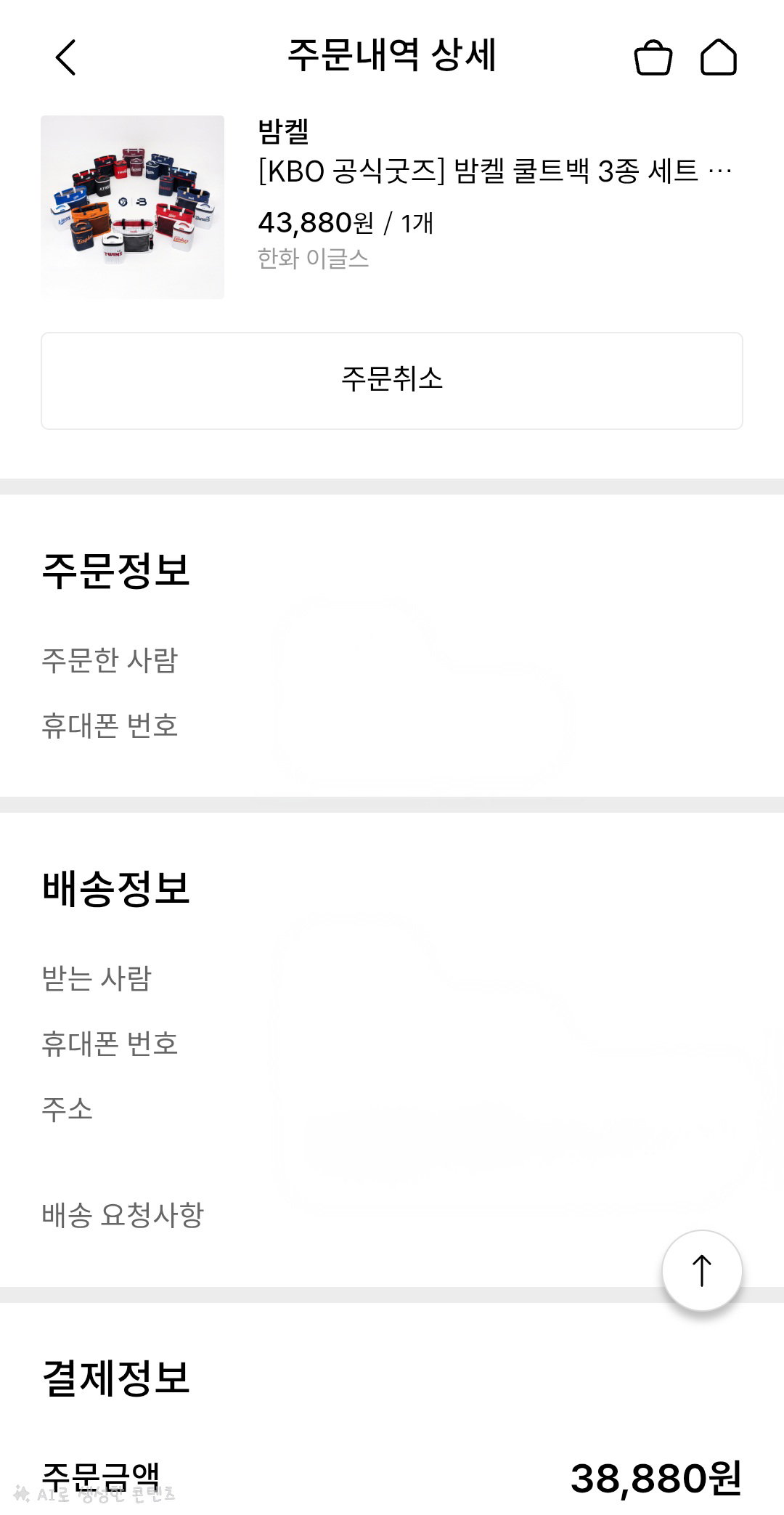Select the 배송정보 section heading
This screenshot has width=784, height=1515.
click(116, 888)
